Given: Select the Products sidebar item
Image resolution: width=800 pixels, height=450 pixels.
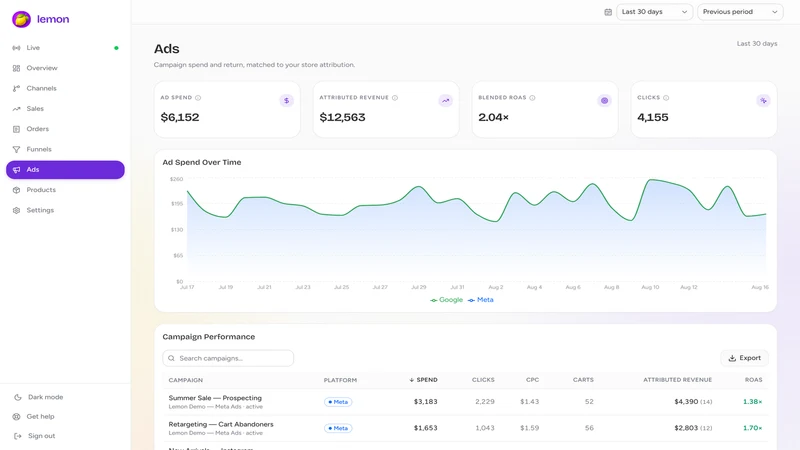Looking at the screenshot, I should [65, 190].
